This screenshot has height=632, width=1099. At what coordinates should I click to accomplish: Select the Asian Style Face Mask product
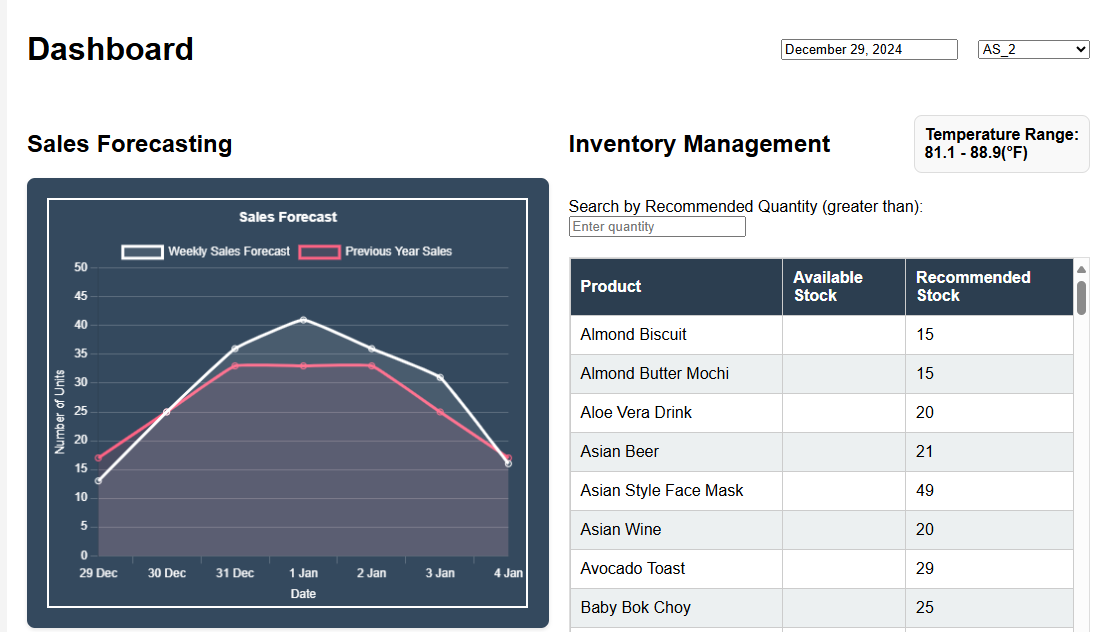pos(662,491)
